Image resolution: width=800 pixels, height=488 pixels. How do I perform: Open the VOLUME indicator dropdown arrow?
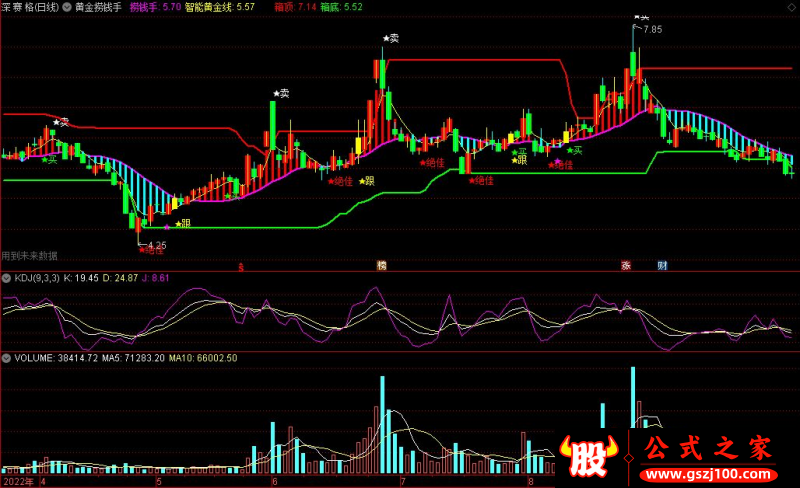click(7, 357)
